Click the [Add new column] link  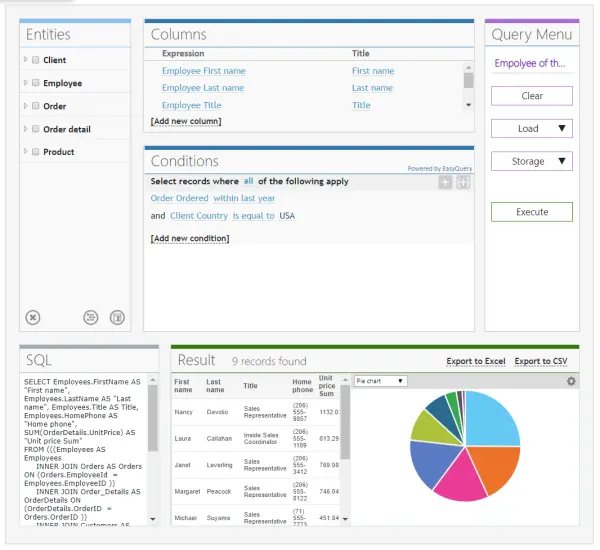[x=186, y=121]
